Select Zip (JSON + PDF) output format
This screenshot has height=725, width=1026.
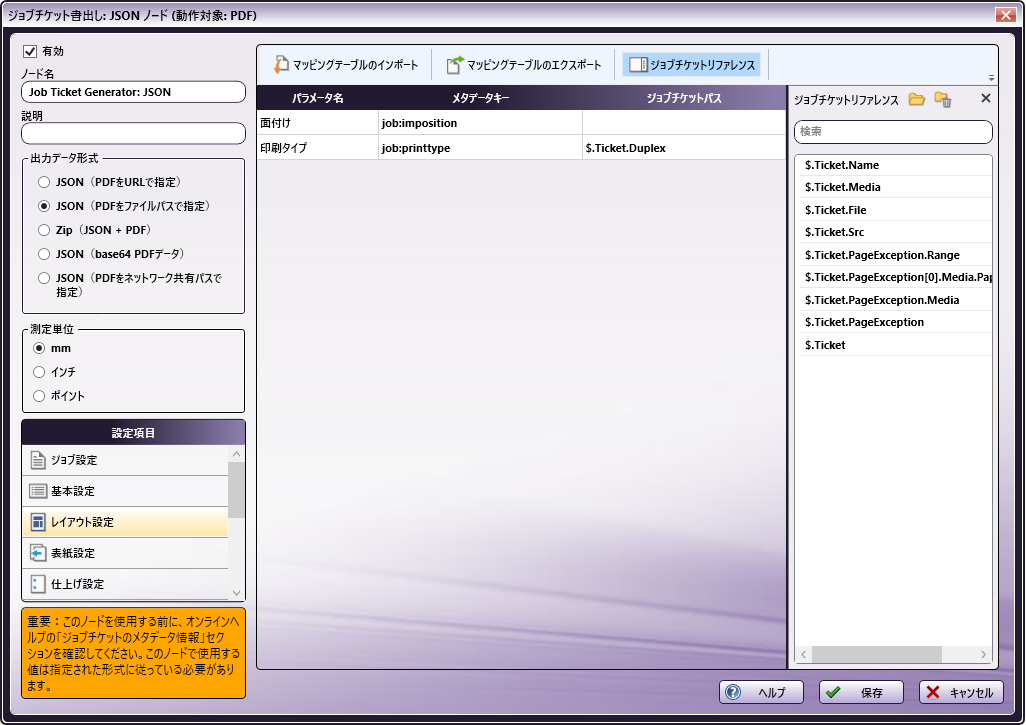pos(44,230)
